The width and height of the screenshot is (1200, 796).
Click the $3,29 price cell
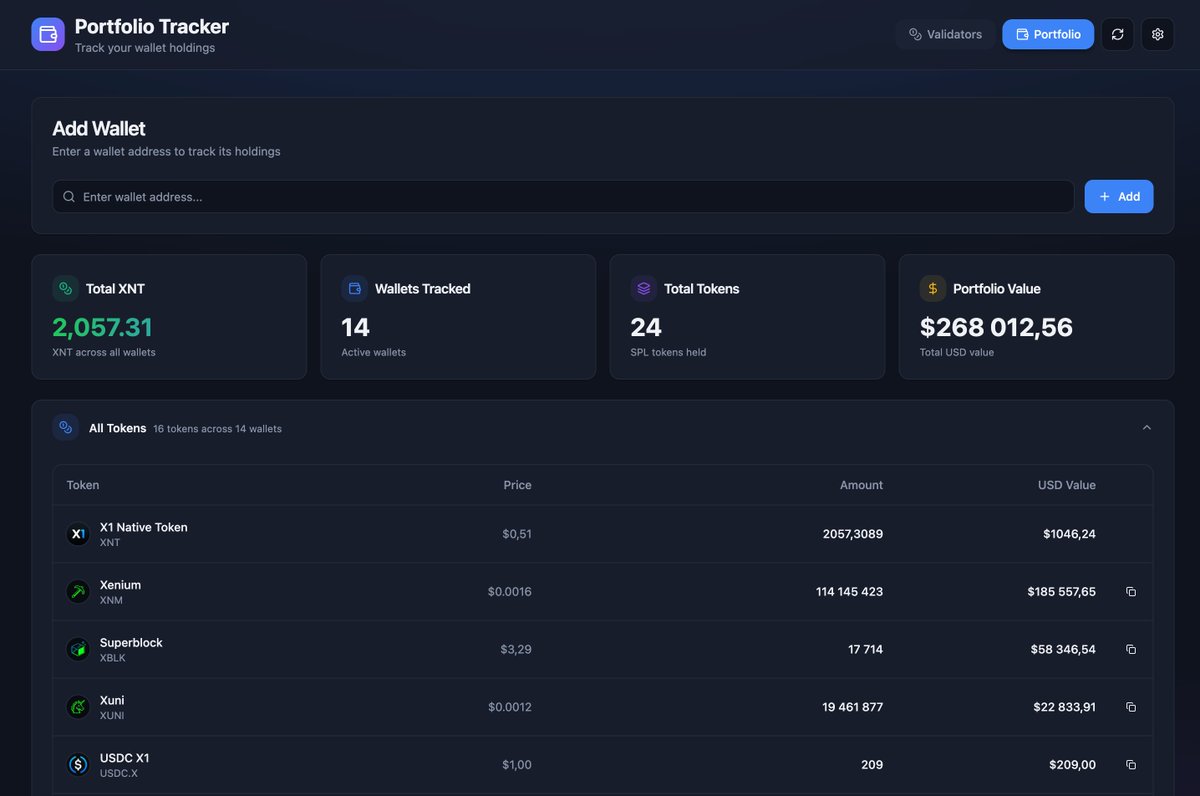point(516,650)
